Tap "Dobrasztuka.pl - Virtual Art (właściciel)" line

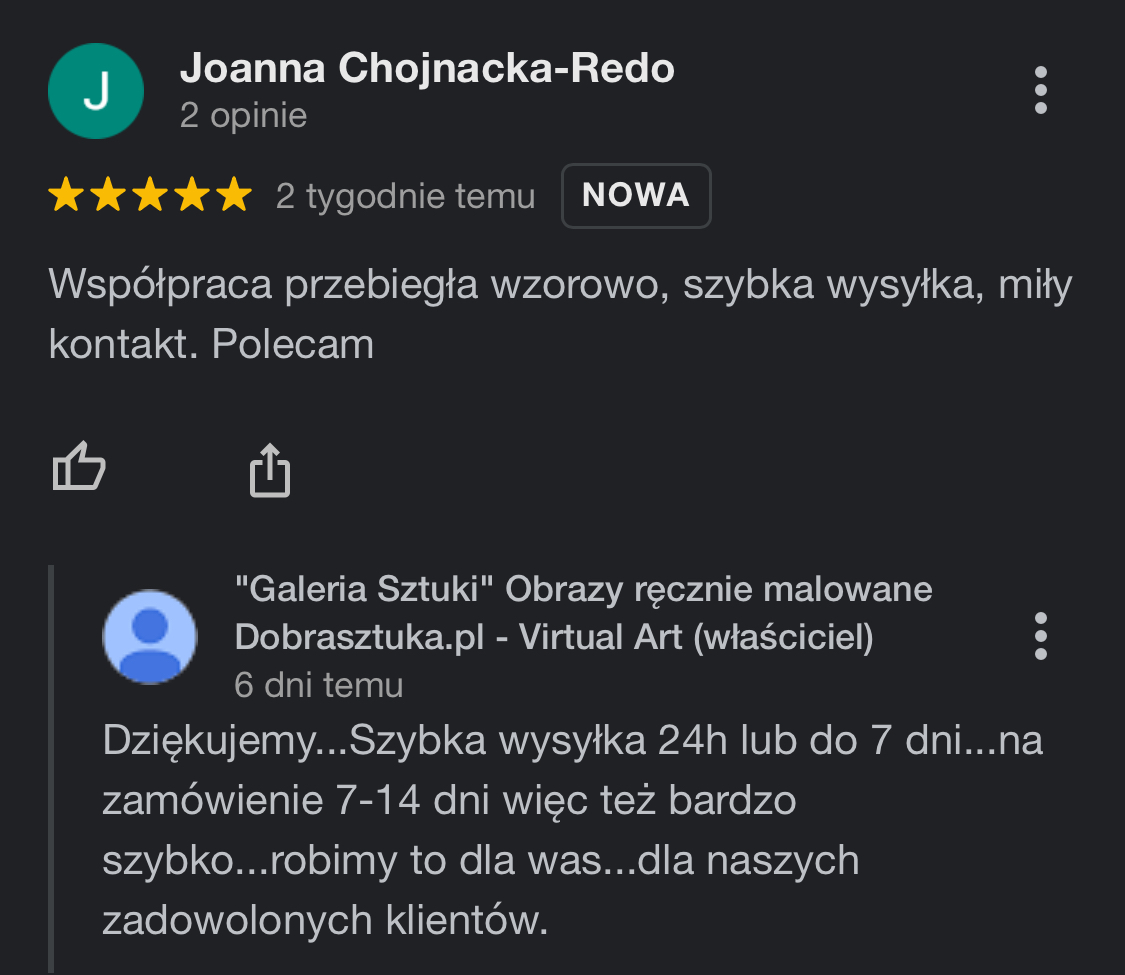[553, 637]
